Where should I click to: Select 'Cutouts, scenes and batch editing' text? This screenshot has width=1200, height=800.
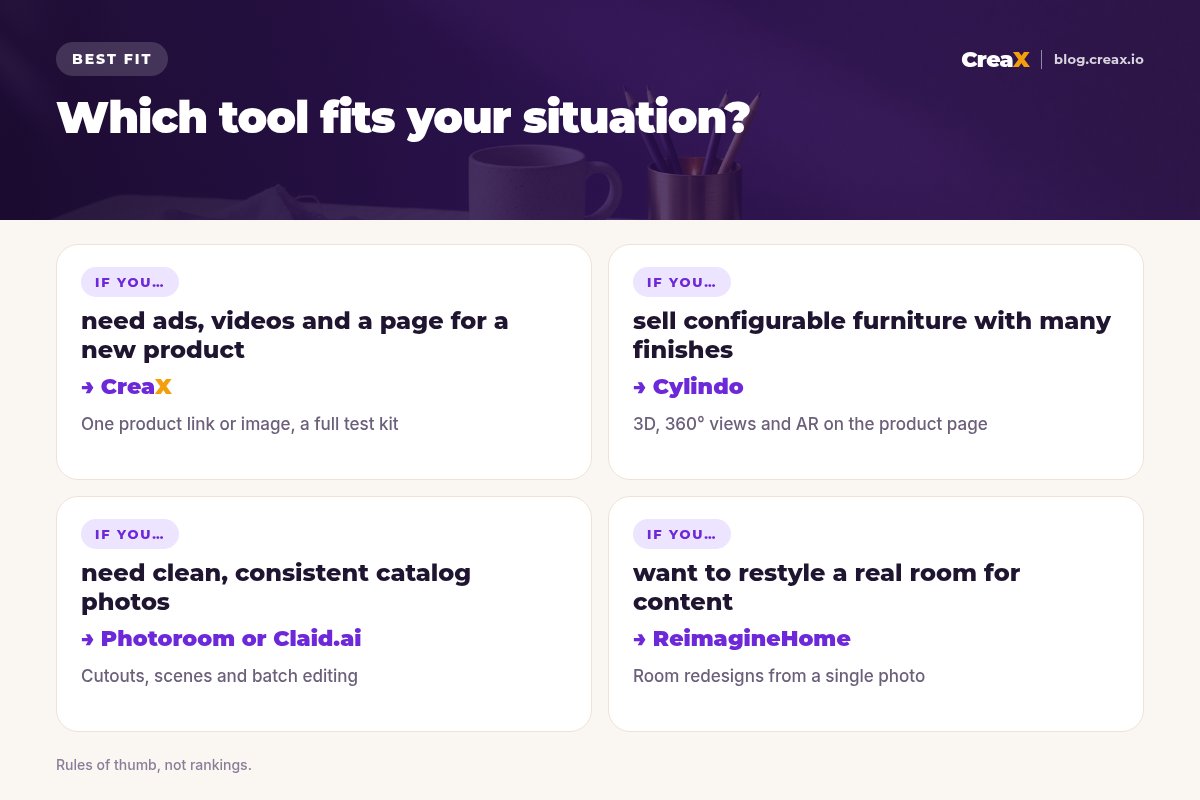(x=219, y=676)
